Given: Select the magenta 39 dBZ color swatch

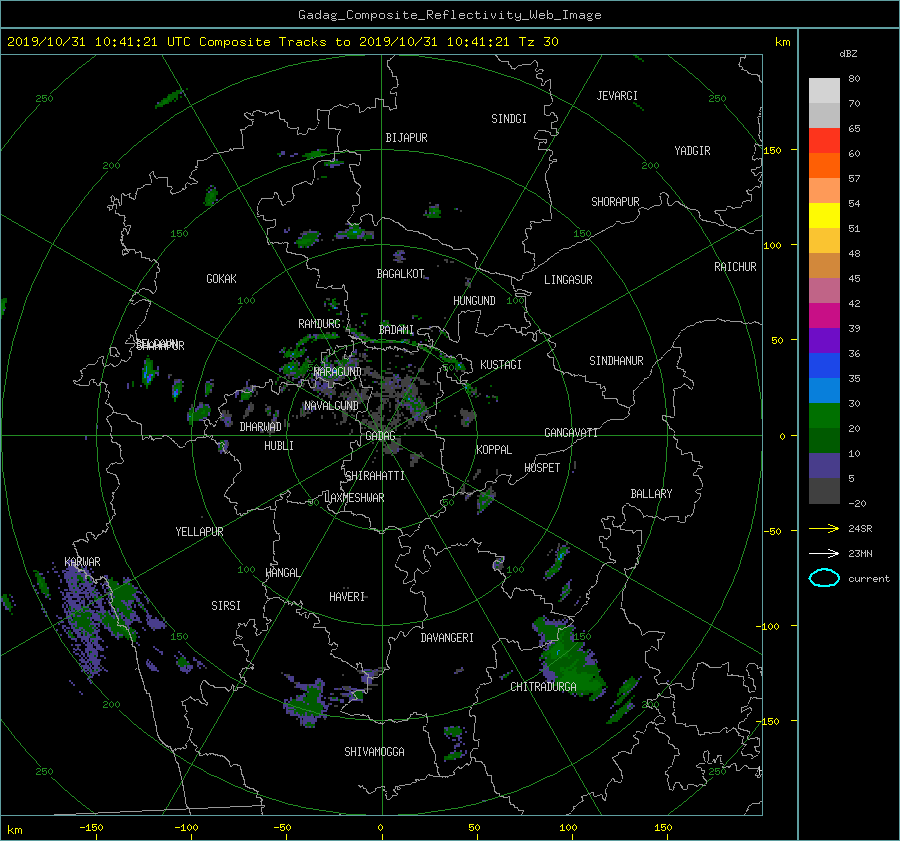Looking at the screenshot, I should pyautogui.click(x=824, y=316).
